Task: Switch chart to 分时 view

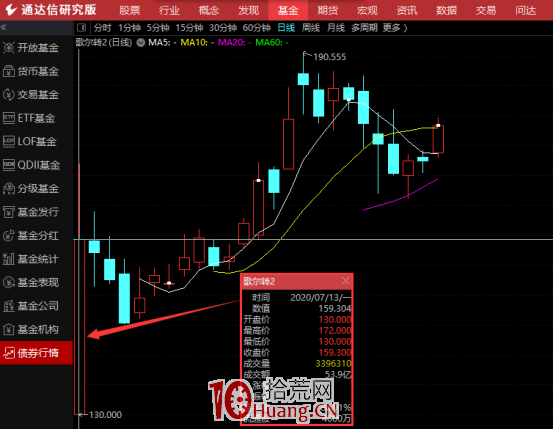Action: 102,28
